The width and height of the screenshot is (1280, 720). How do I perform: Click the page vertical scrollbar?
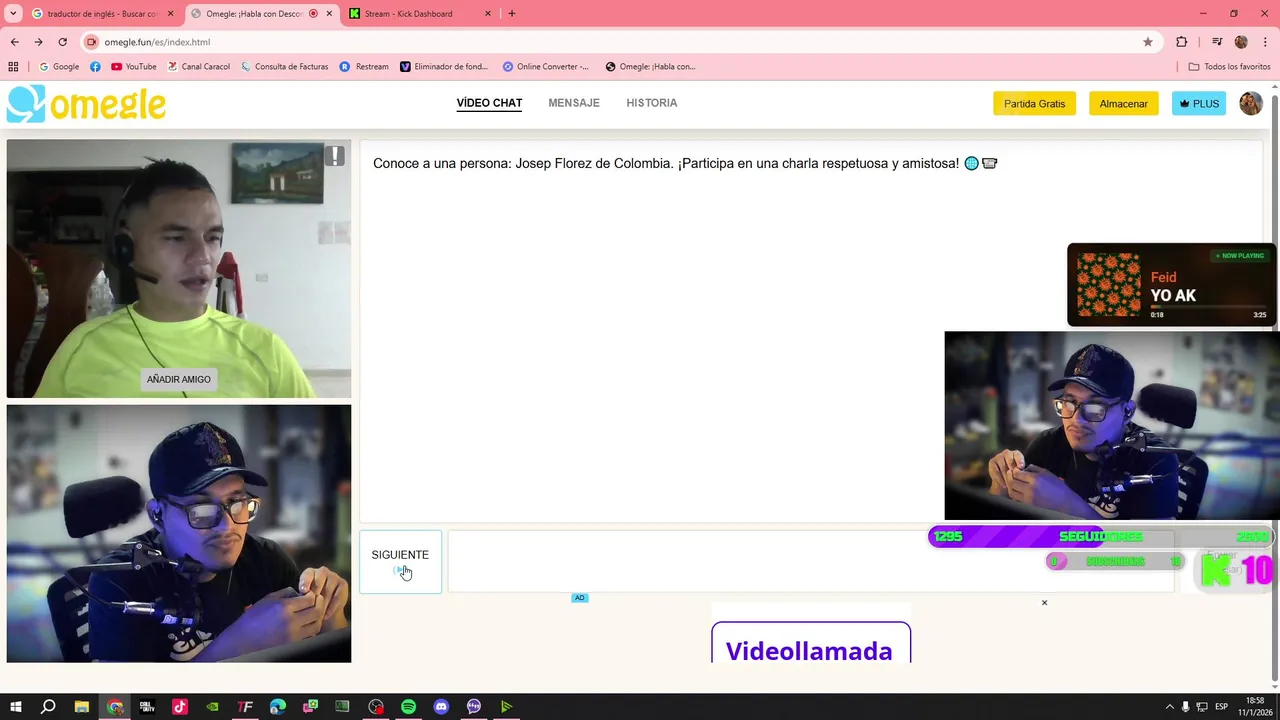tap(1274, 385)
